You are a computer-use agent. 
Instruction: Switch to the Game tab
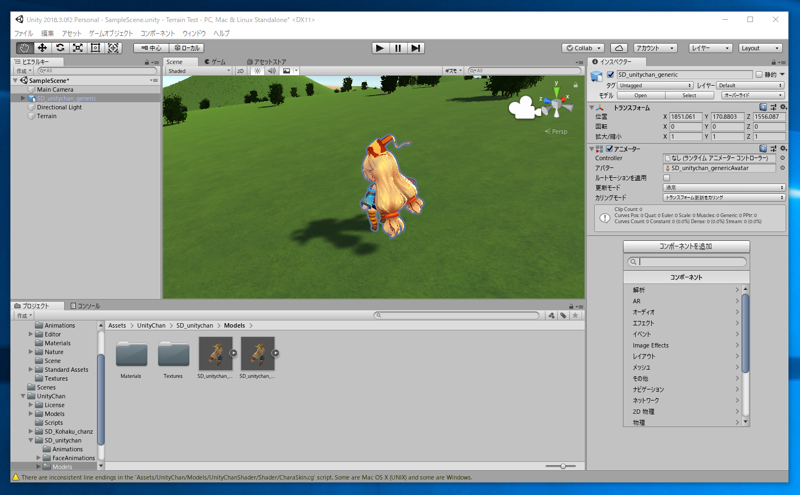click(x=215, y=62)
